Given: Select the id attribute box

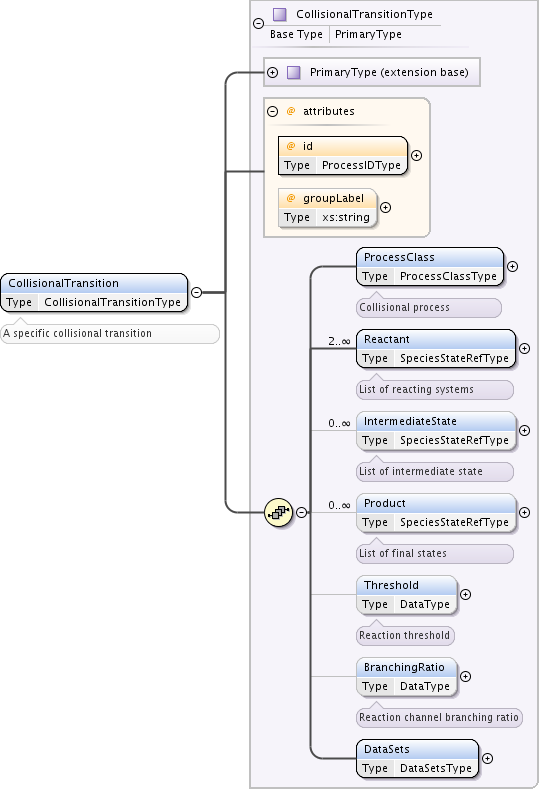Looking at the screenshot, I should (x=343, y=155).
